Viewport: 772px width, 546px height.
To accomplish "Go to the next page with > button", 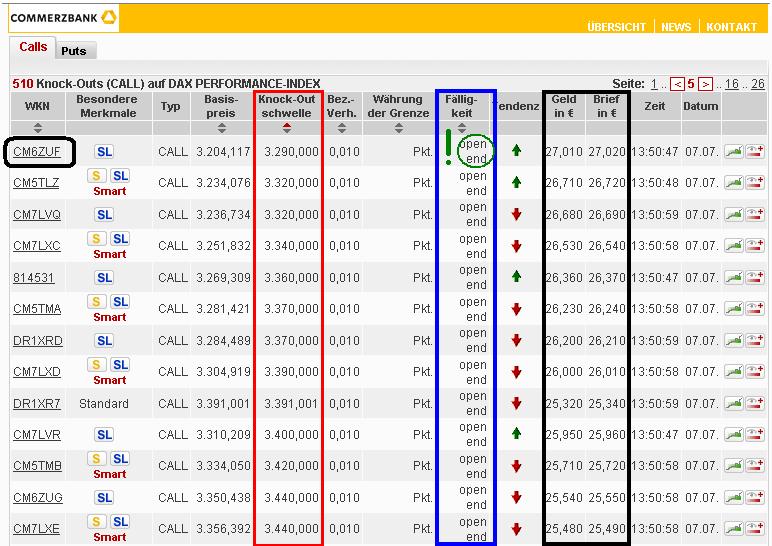I will pos(705,85).
